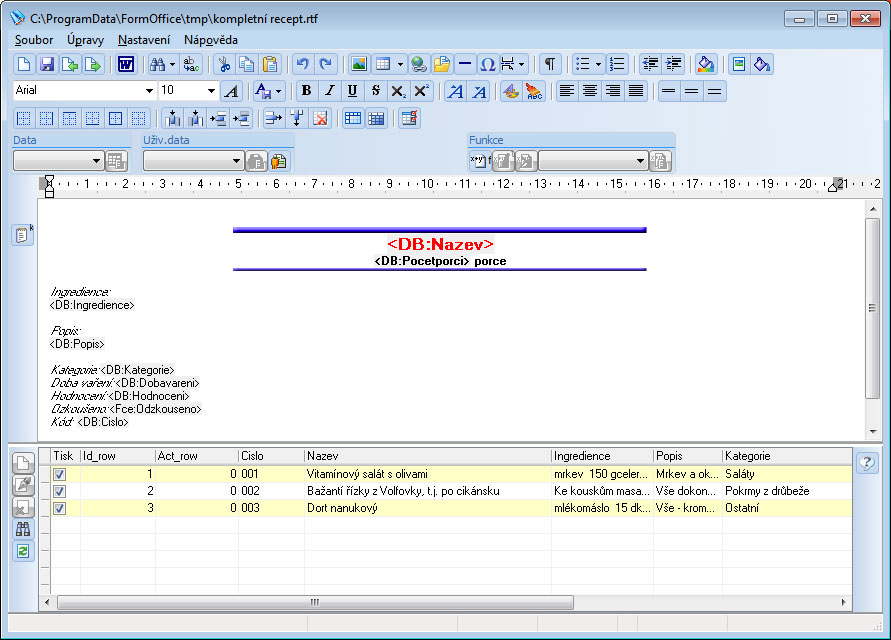This screenshot has height=640, width=891.
Task: Decrease the paragraph indent
Action: pyautogui.click(x=650, y=64)
